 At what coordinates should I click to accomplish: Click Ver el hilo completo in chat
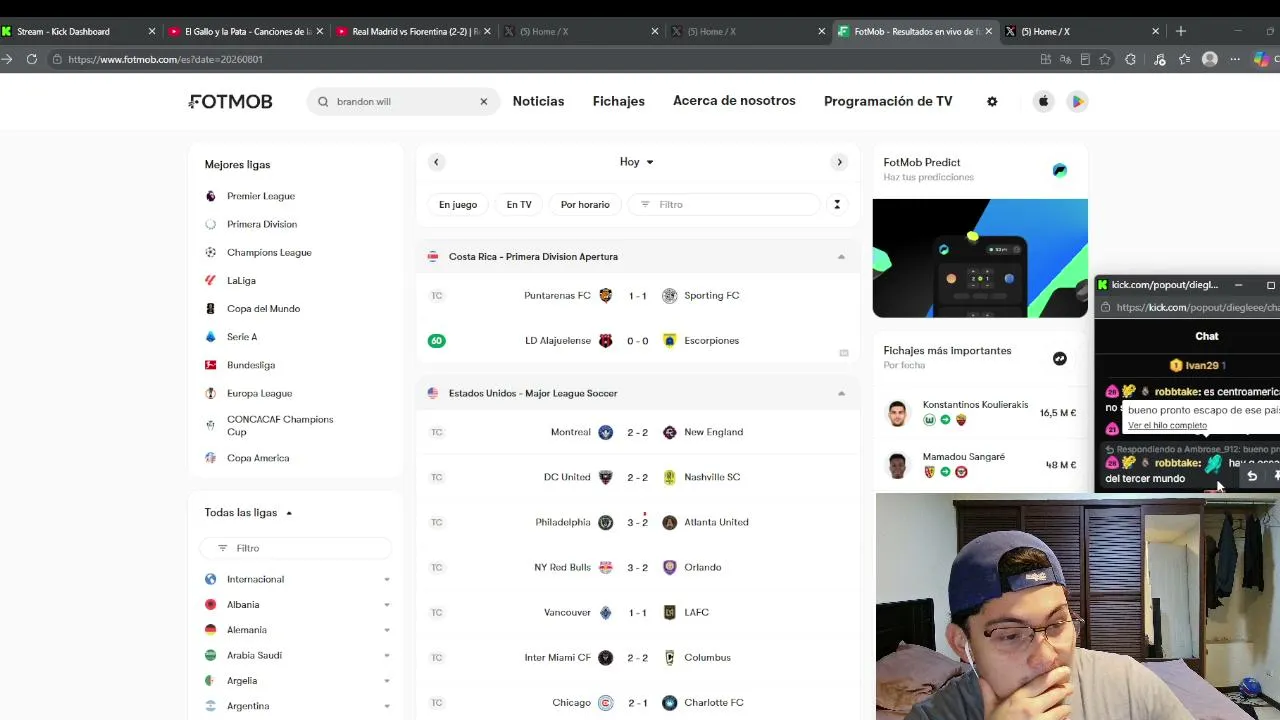point(1167,426)
